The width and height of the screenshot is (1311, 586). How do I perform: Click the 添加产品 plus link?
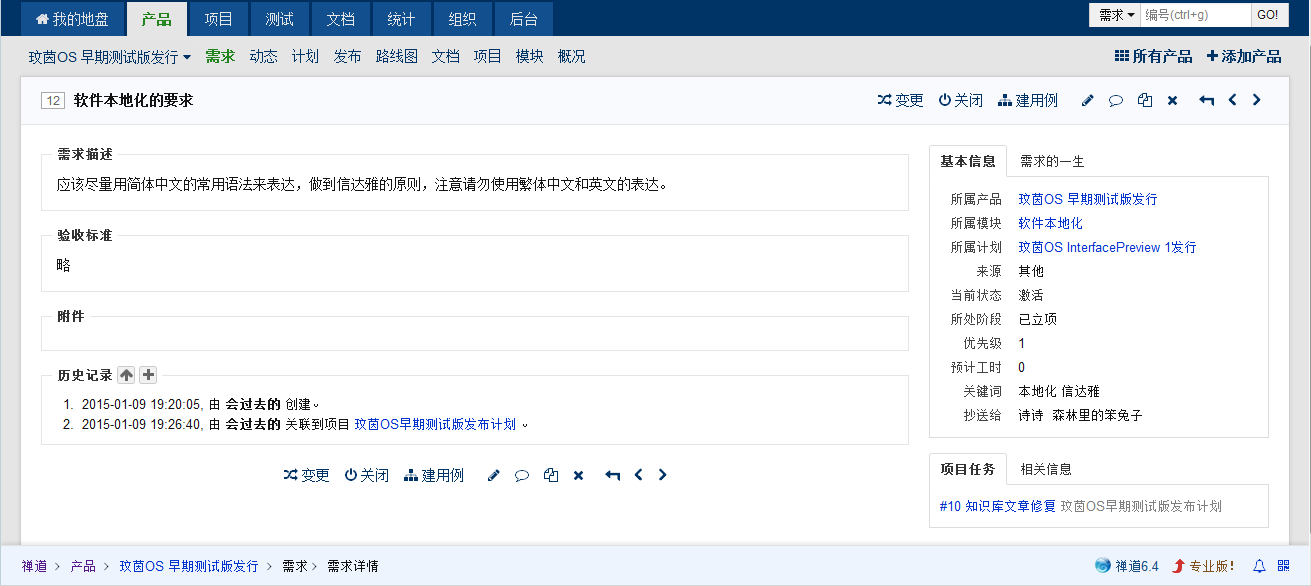click(x=1244, y=57)
